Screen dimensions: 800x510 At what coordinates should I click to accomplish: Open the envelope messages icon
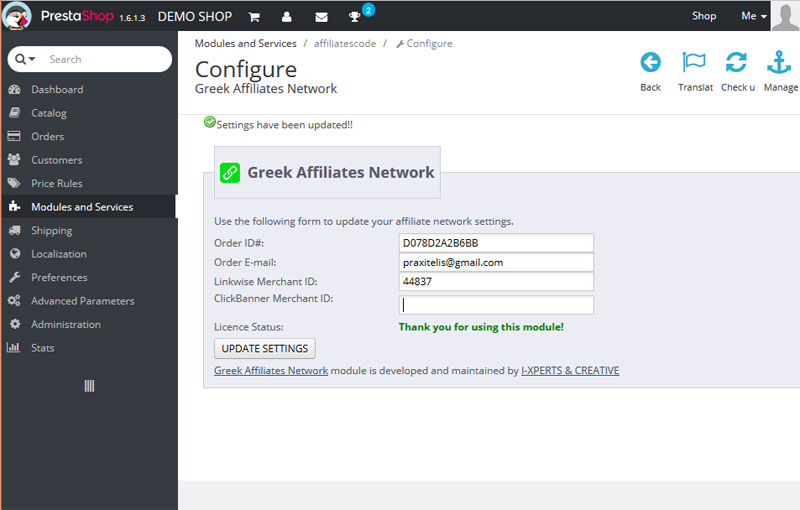321,17
